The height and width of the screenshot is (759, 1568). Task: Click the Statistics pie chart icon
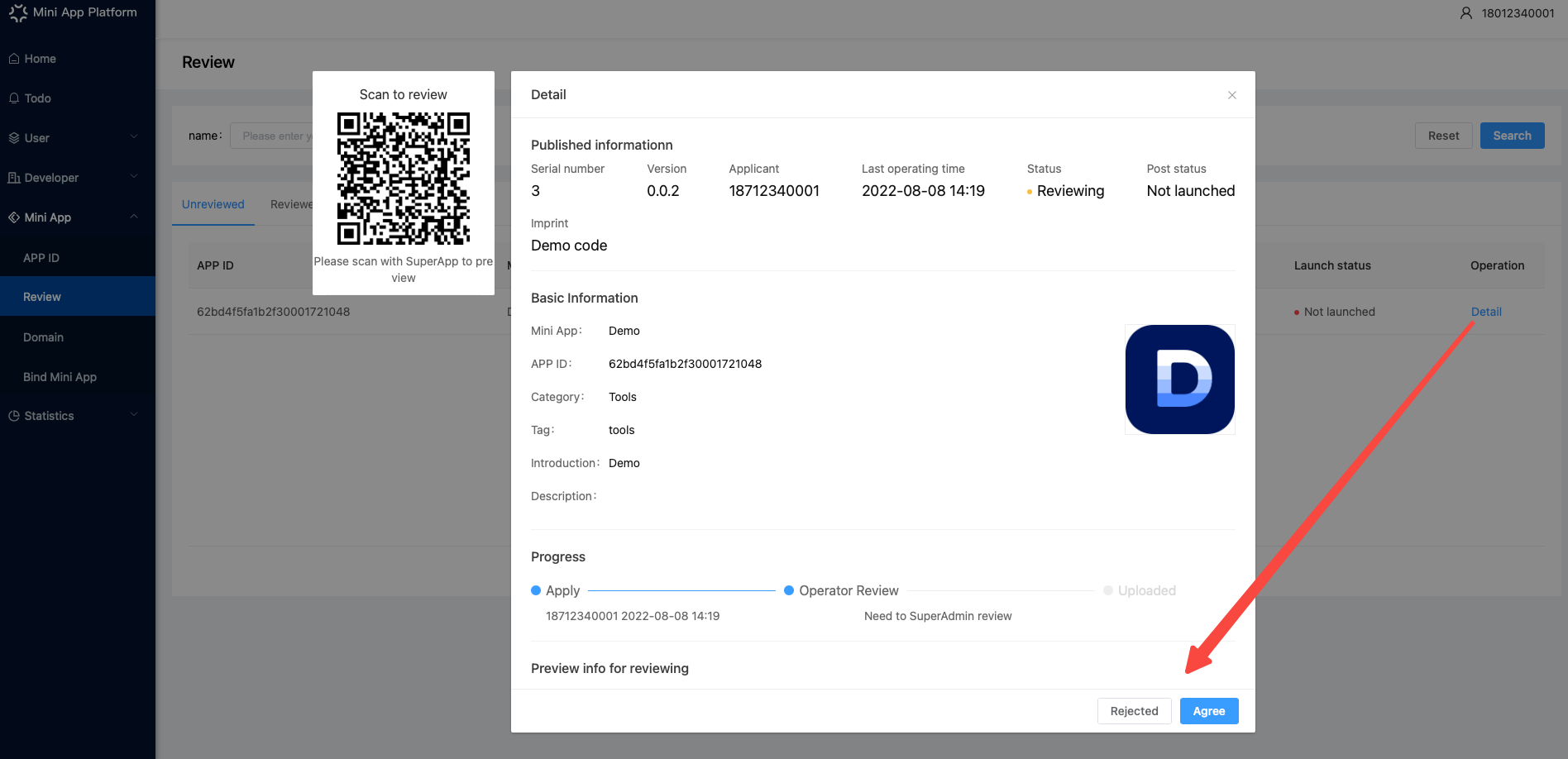coord(14,416)
